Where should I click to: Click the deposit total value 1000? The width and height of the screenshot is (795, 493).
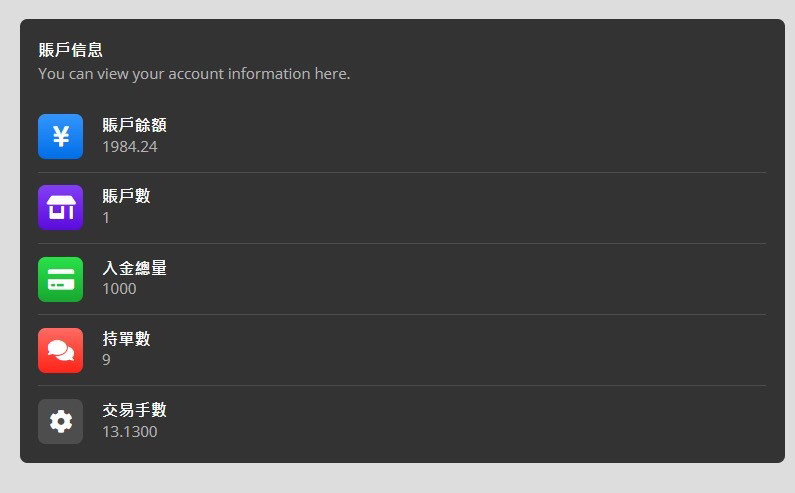click(119, 289)
